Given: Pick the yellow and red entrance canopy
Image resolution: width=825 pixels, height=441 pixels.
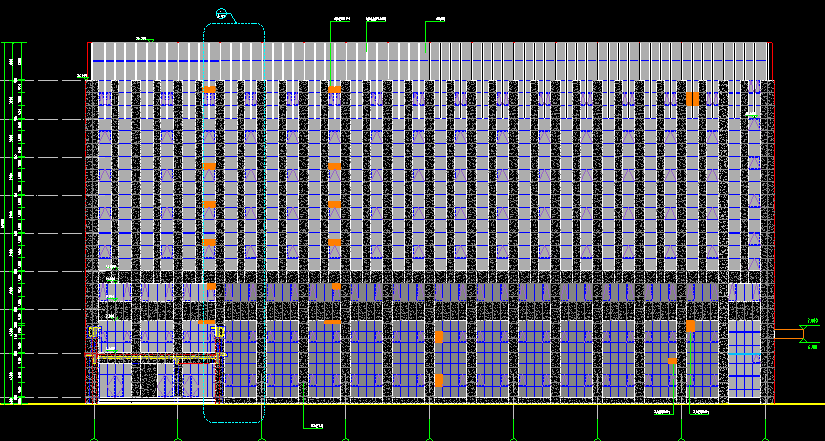Looking at the screenshot, I should click(156, 358).
